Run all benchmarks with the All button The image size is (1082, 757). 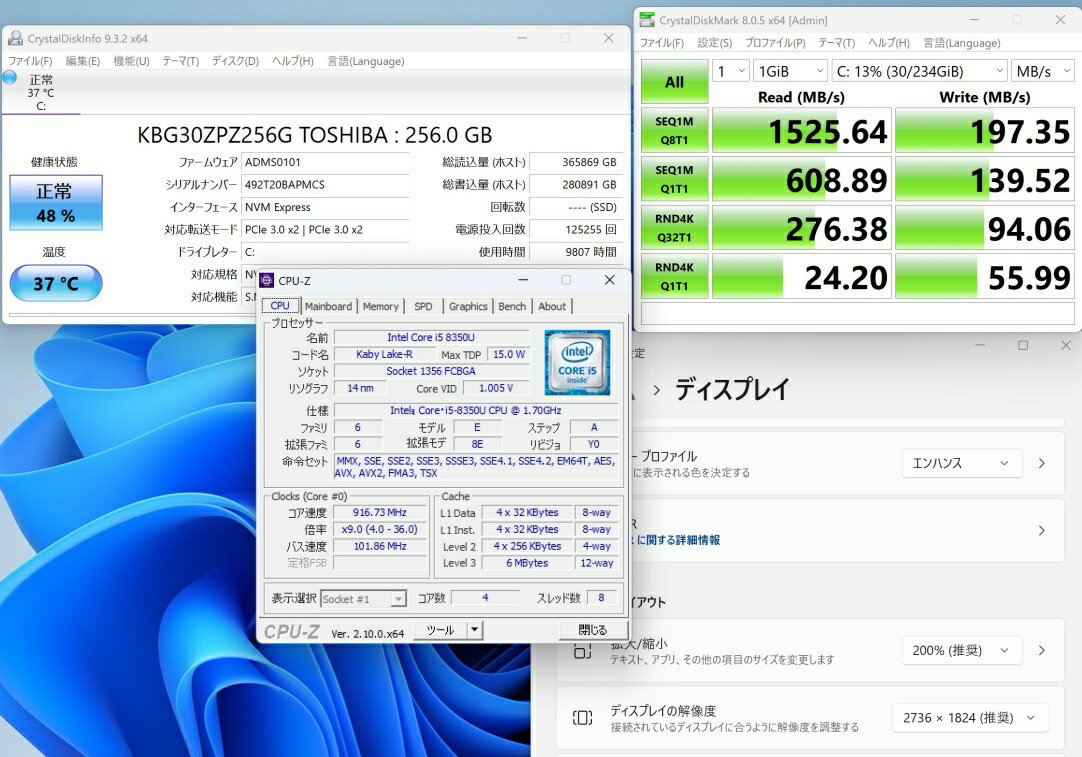coord(674,82)
